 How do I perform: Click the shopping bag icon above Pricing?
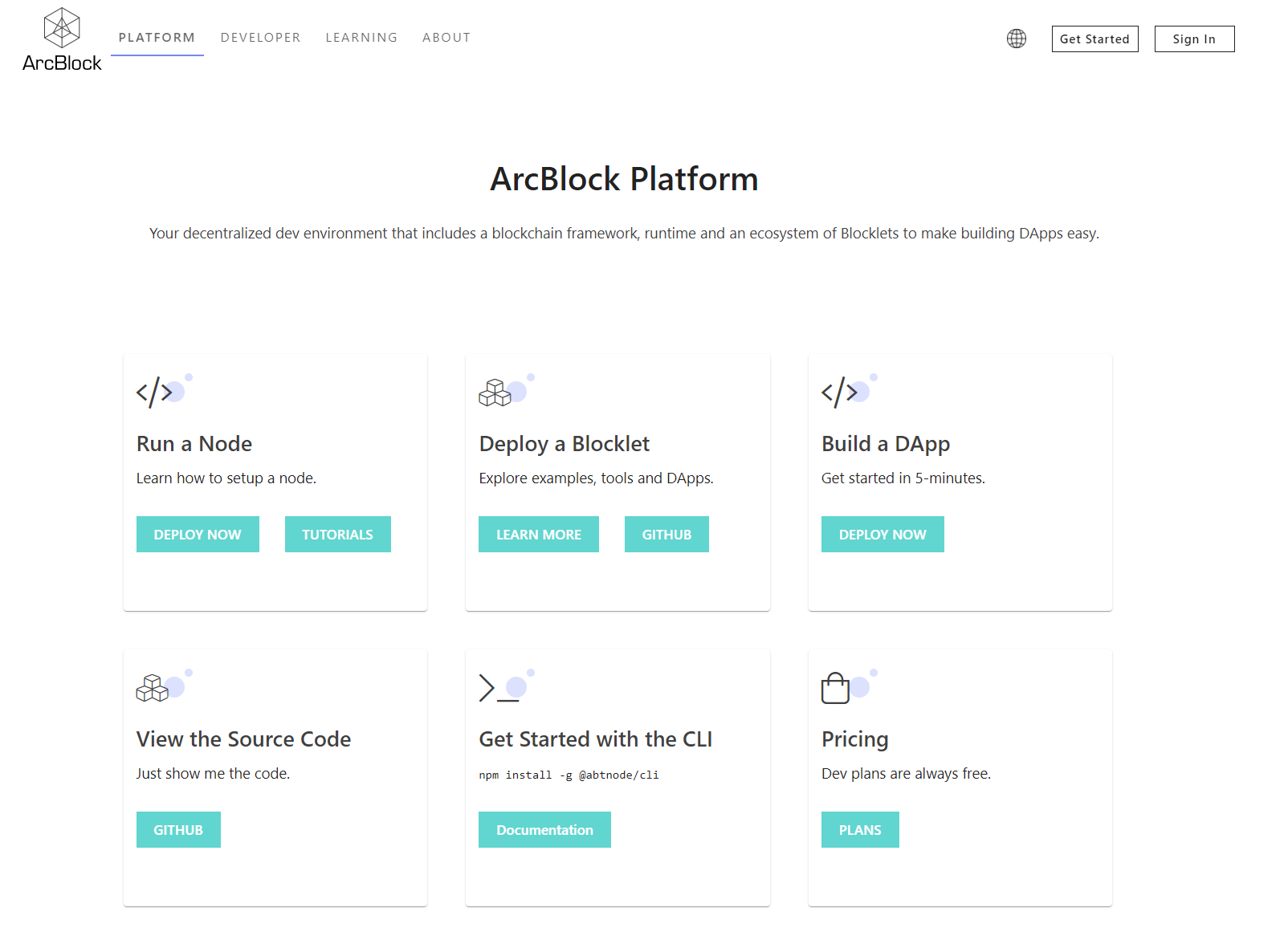click(x=836, y=688)
